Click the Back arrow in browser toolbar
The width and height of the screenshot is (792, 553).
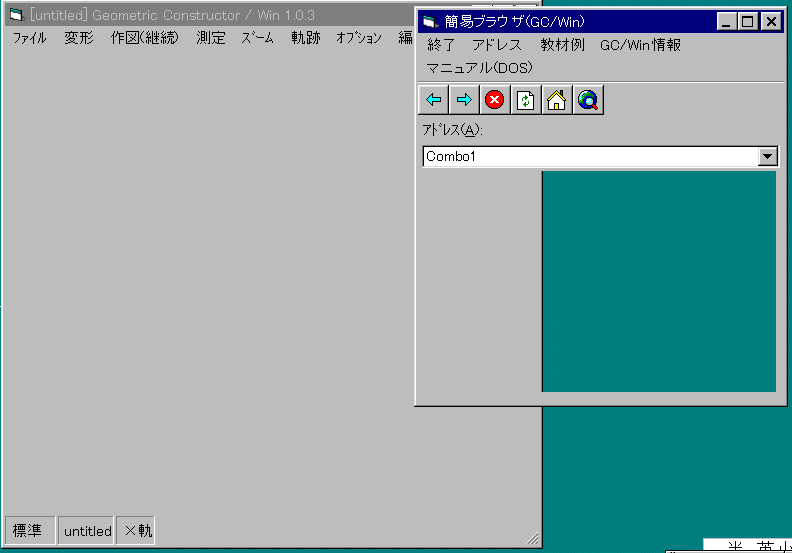tap(433, 100)
